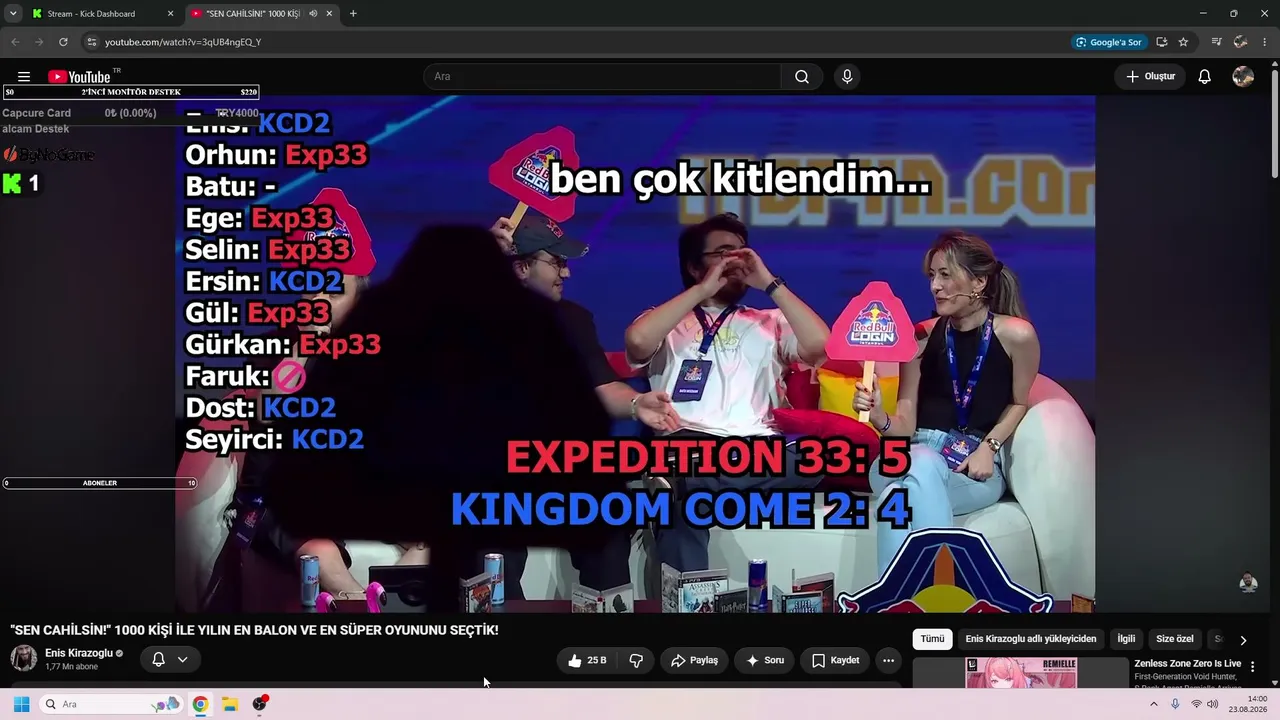Image resolution: width=1280 pixels, height=720 pixels.
Task: Open the Windows Start menu
Action: 21,704
